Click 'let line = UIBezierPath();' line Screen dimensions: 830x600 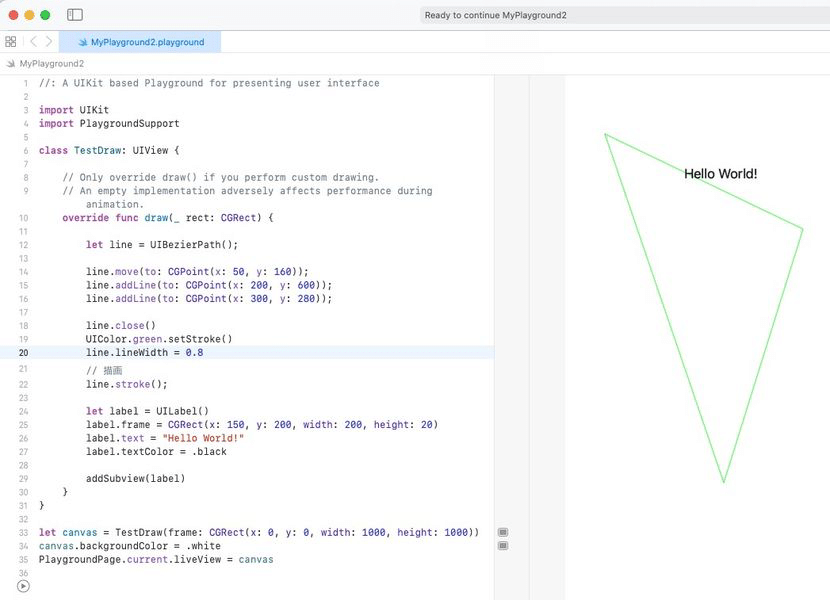(x=162, y=245)
